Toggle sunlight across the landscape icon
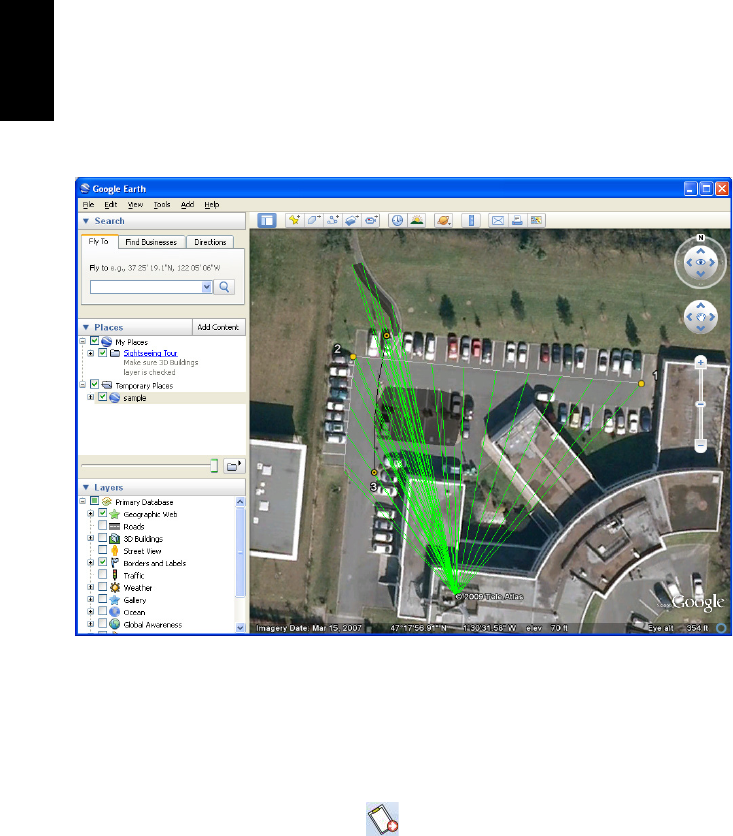 pos(417,220)
